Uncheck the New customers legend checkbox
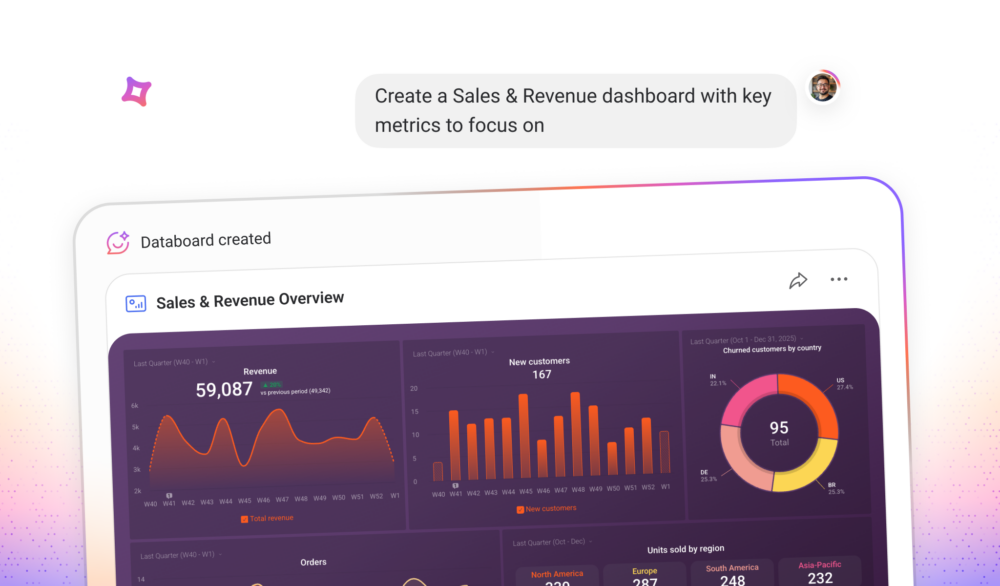Screen dimensions: 1000x586 520,509
